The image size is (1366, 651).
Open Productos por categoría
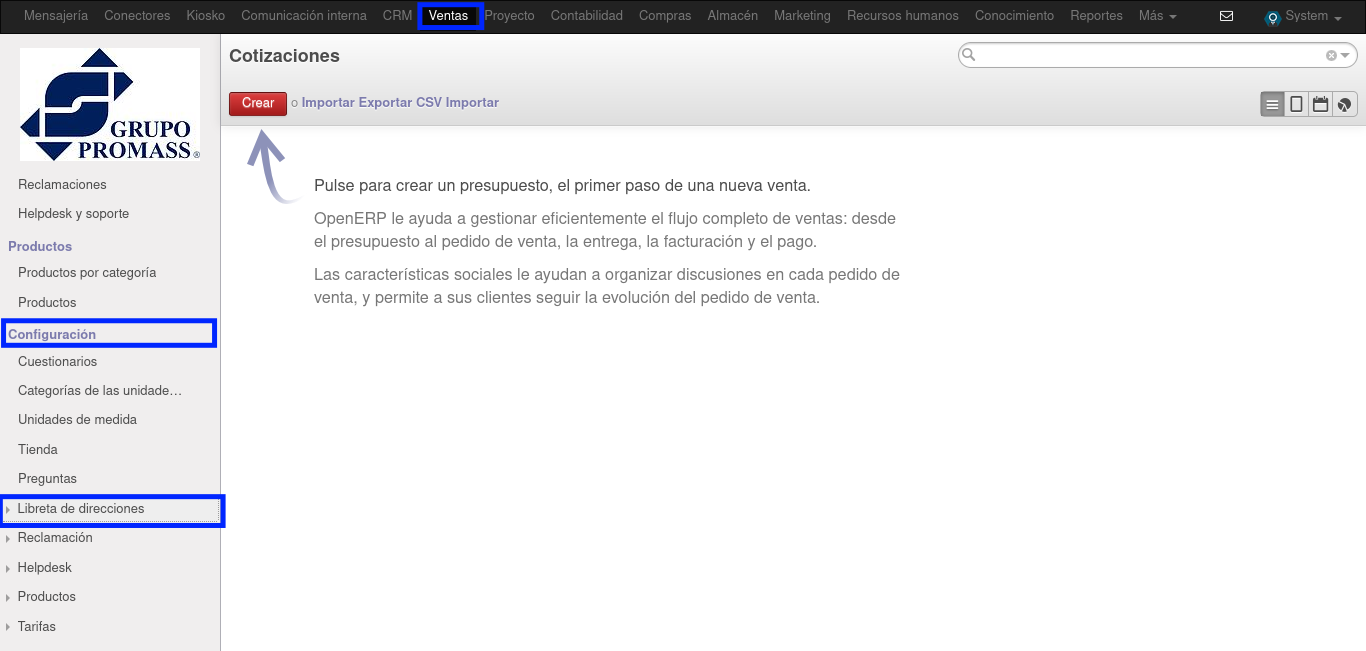[x=87, y=273]
